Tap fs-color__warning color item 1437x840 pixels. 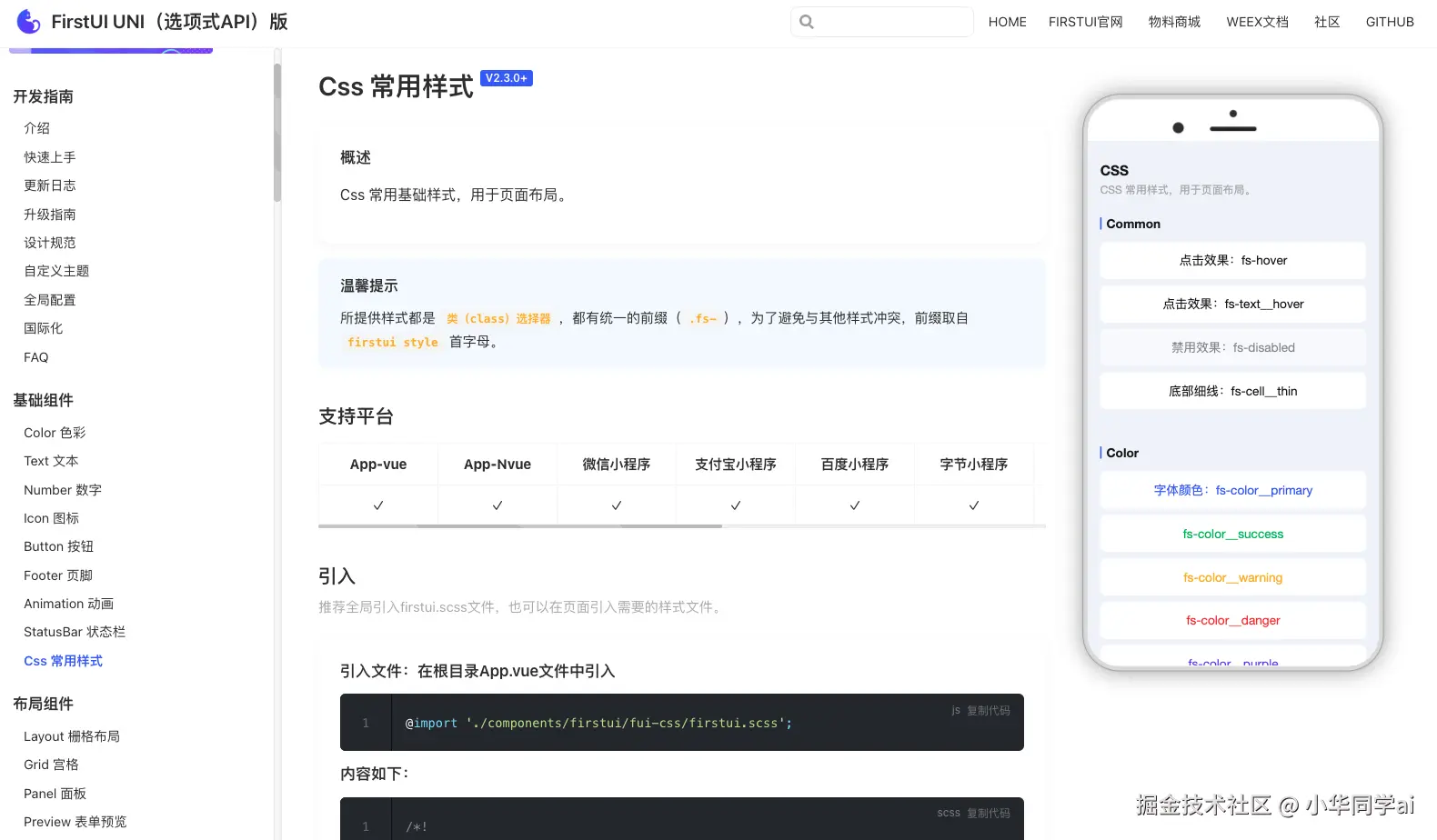pyautogui.click(x=1232, y=578)
